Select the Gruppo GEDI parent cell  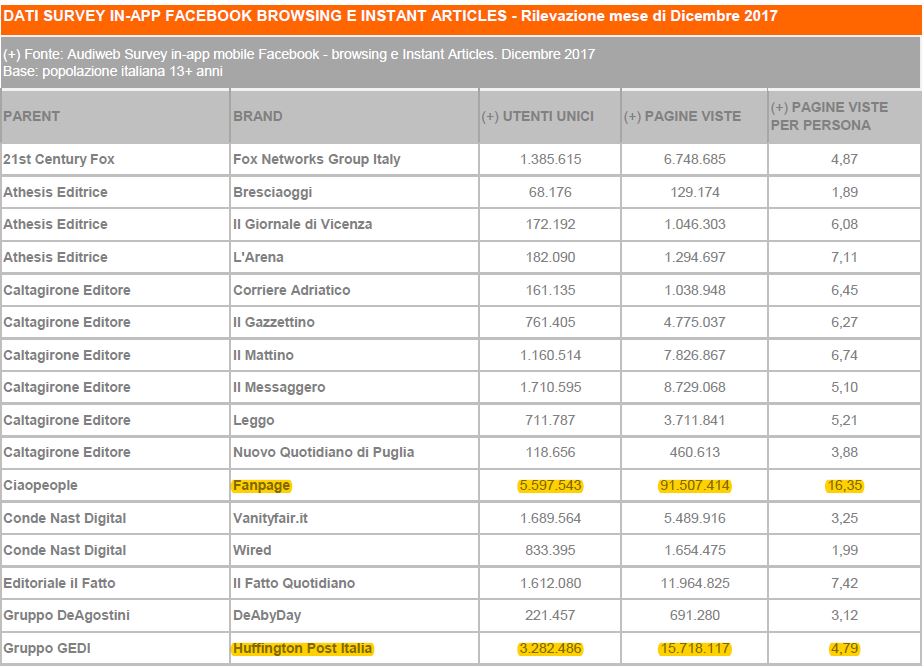[115, 648]
